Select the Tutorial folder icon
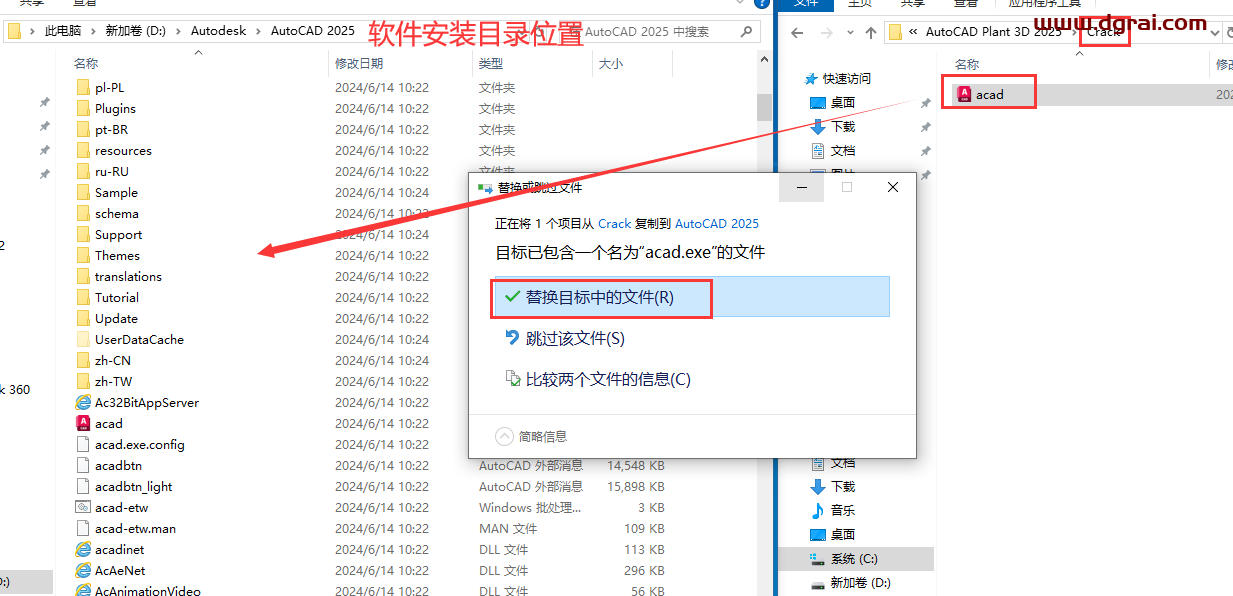This screenshot has width=1233, height=596. click(83, 298)
